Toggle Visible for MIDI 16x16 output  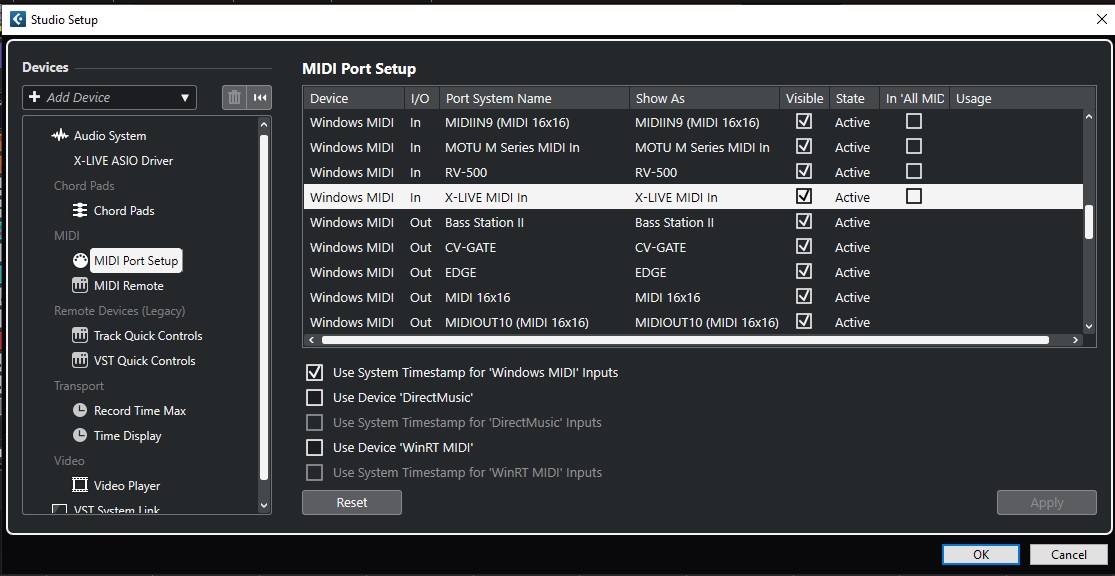coord(804,296)
